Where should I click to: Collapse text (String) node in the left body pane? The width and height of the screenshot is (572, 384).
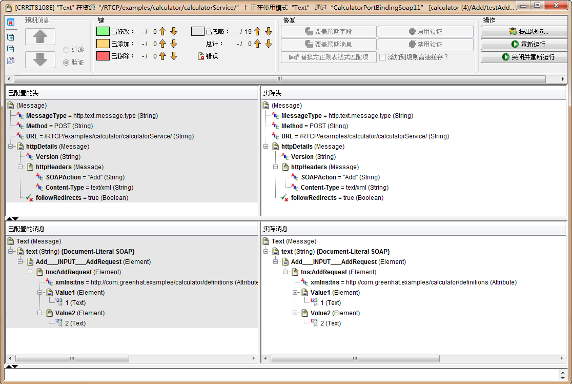[11, 251]
